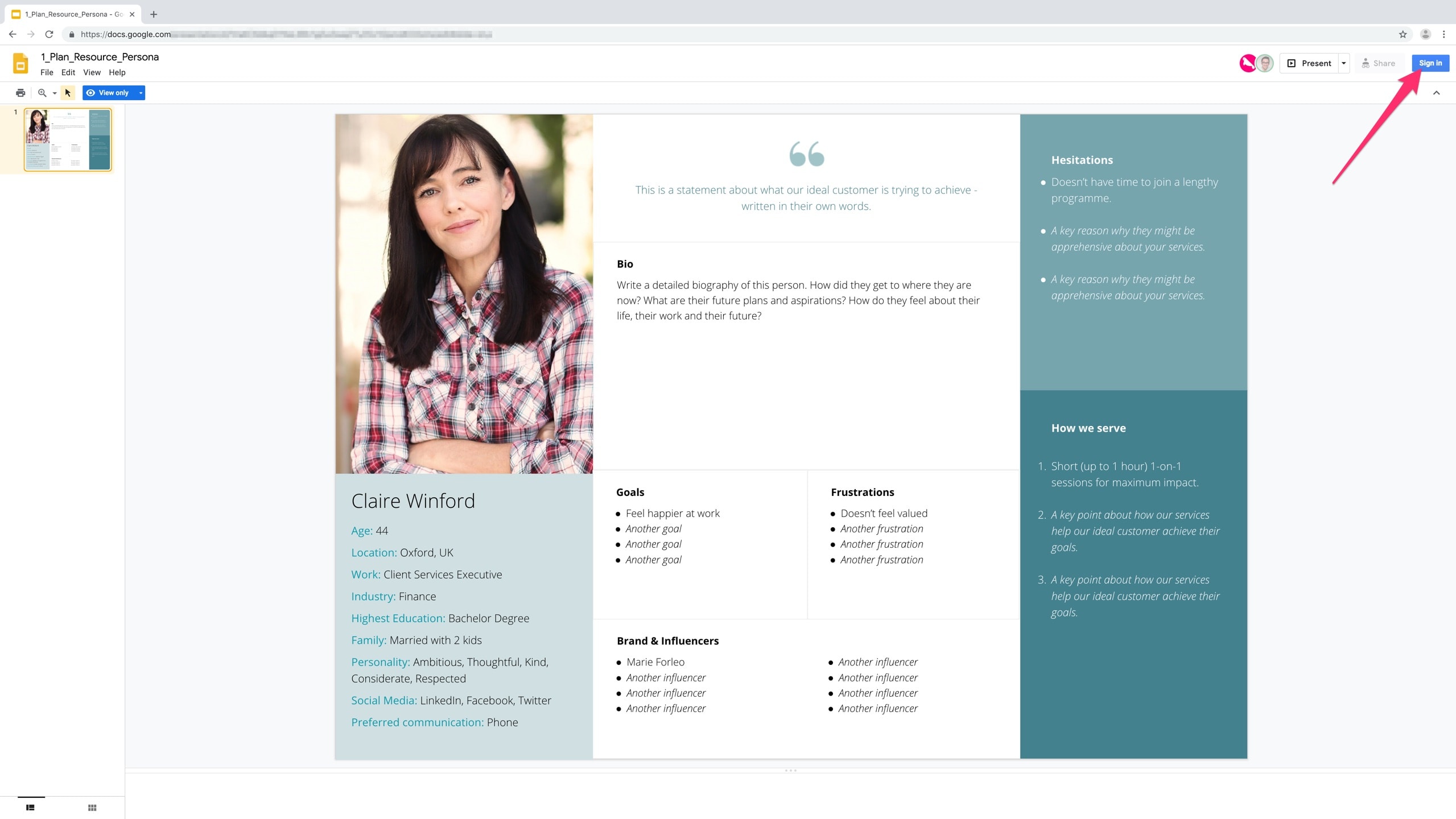Click the Claire Winford name heading
This screenshot has width=1456, height=819.
click(413, 500)
